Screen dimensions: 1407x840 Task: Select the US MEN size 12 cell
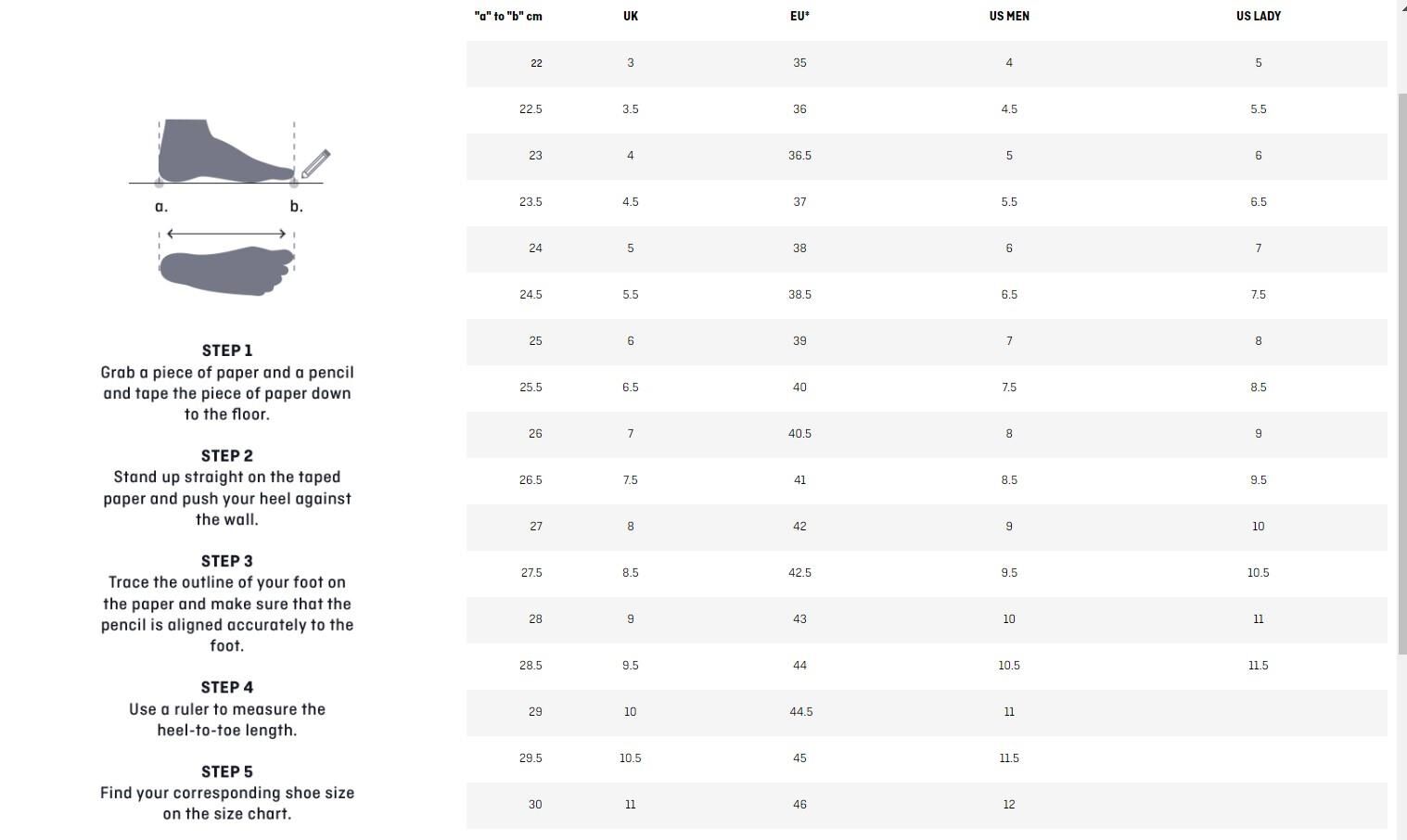tap(1009, 805)
